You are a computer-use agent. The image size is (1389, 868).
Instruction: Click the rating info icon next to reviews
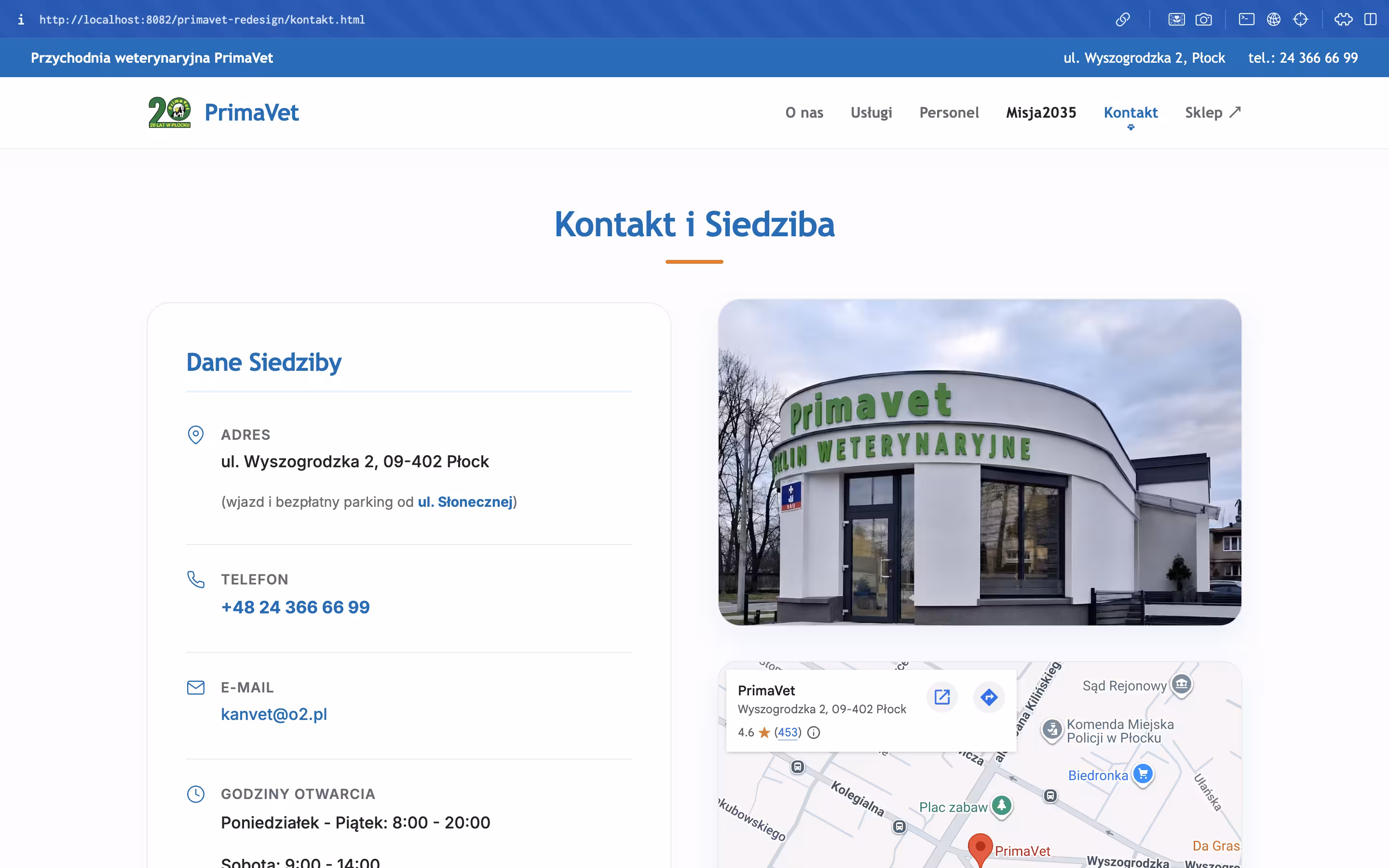813,732
